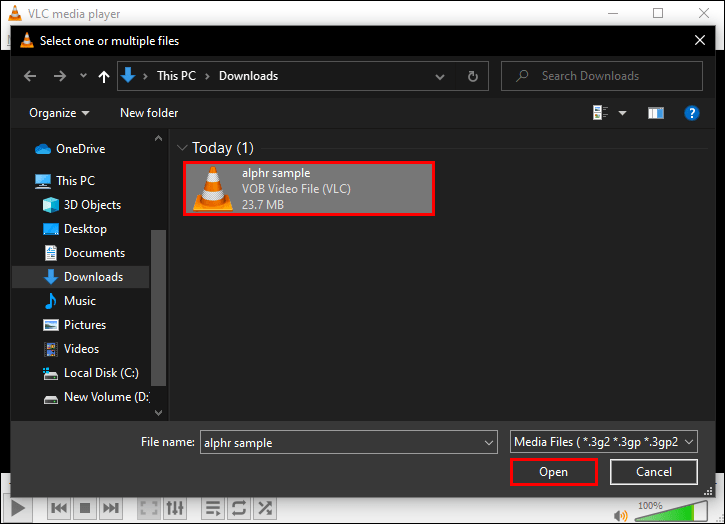Expand the address bar history dropdown
This screenshot has height=524, width=725.
[440, 77]
